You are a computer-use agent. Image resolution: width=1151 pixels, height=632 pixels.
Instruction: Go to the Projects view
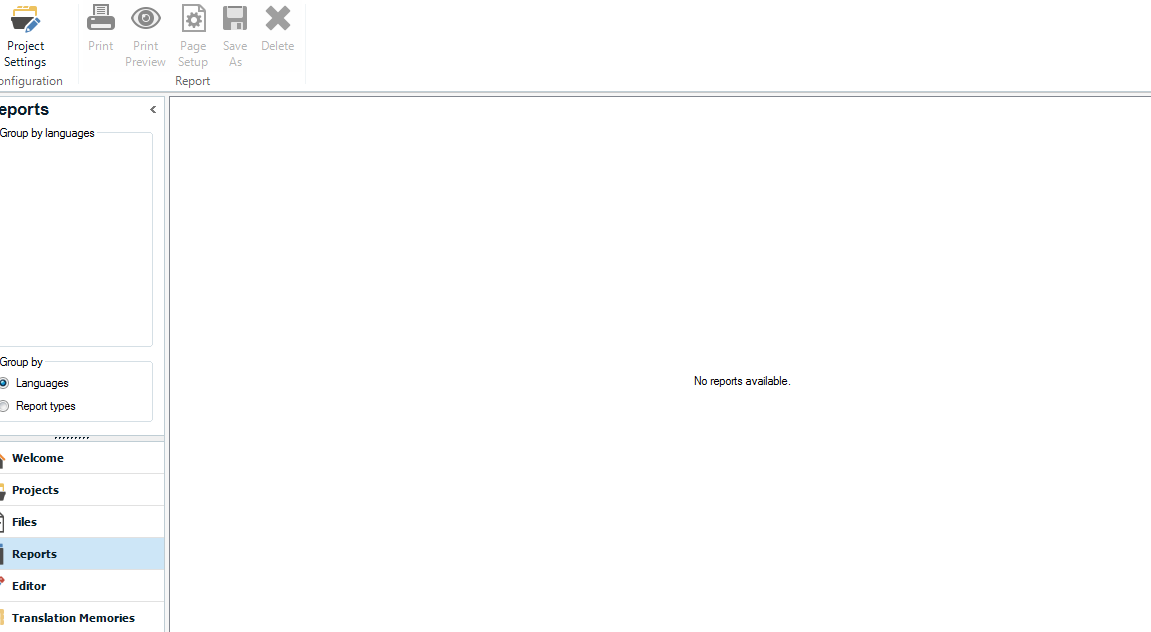point(36,490)
